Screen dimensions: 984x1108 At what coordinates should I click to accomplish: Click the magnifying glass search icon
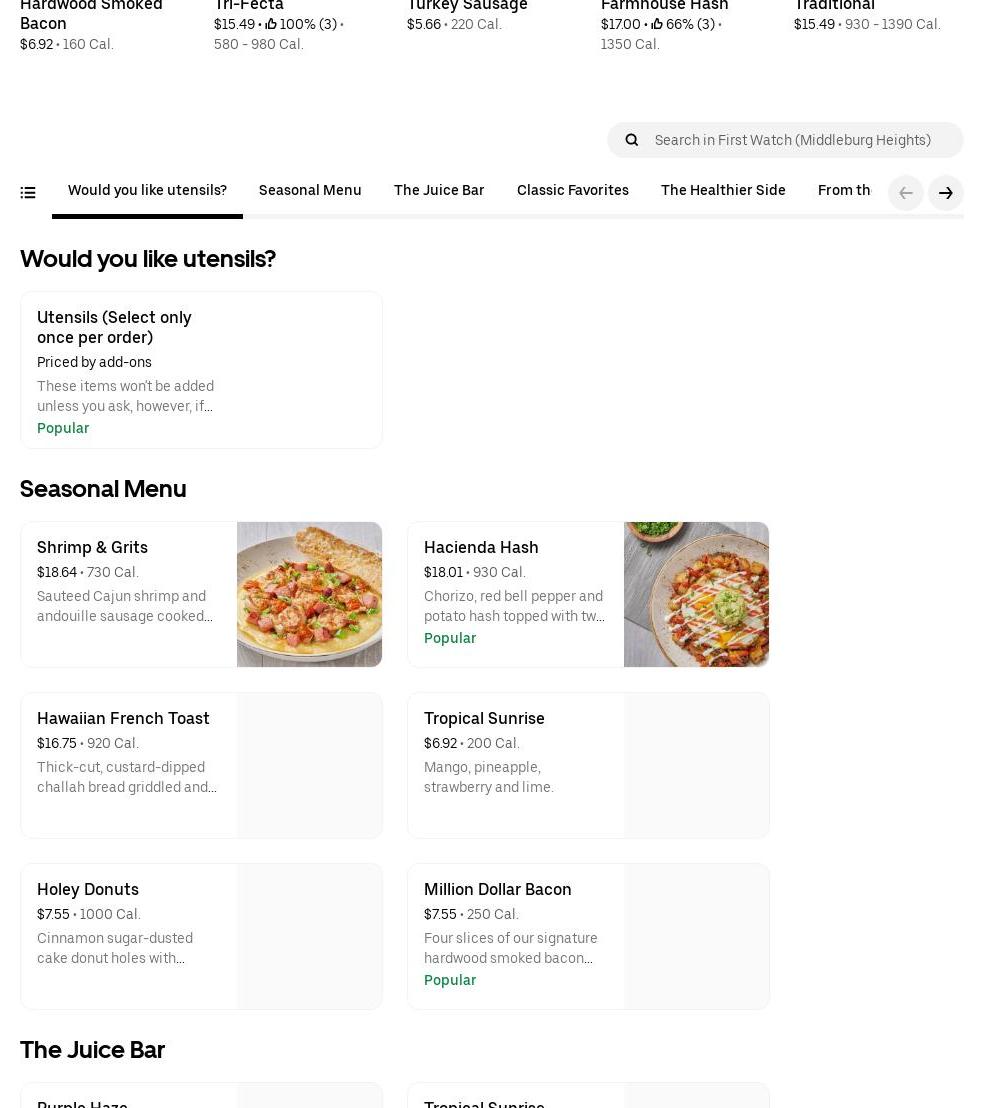coord(631,140)
